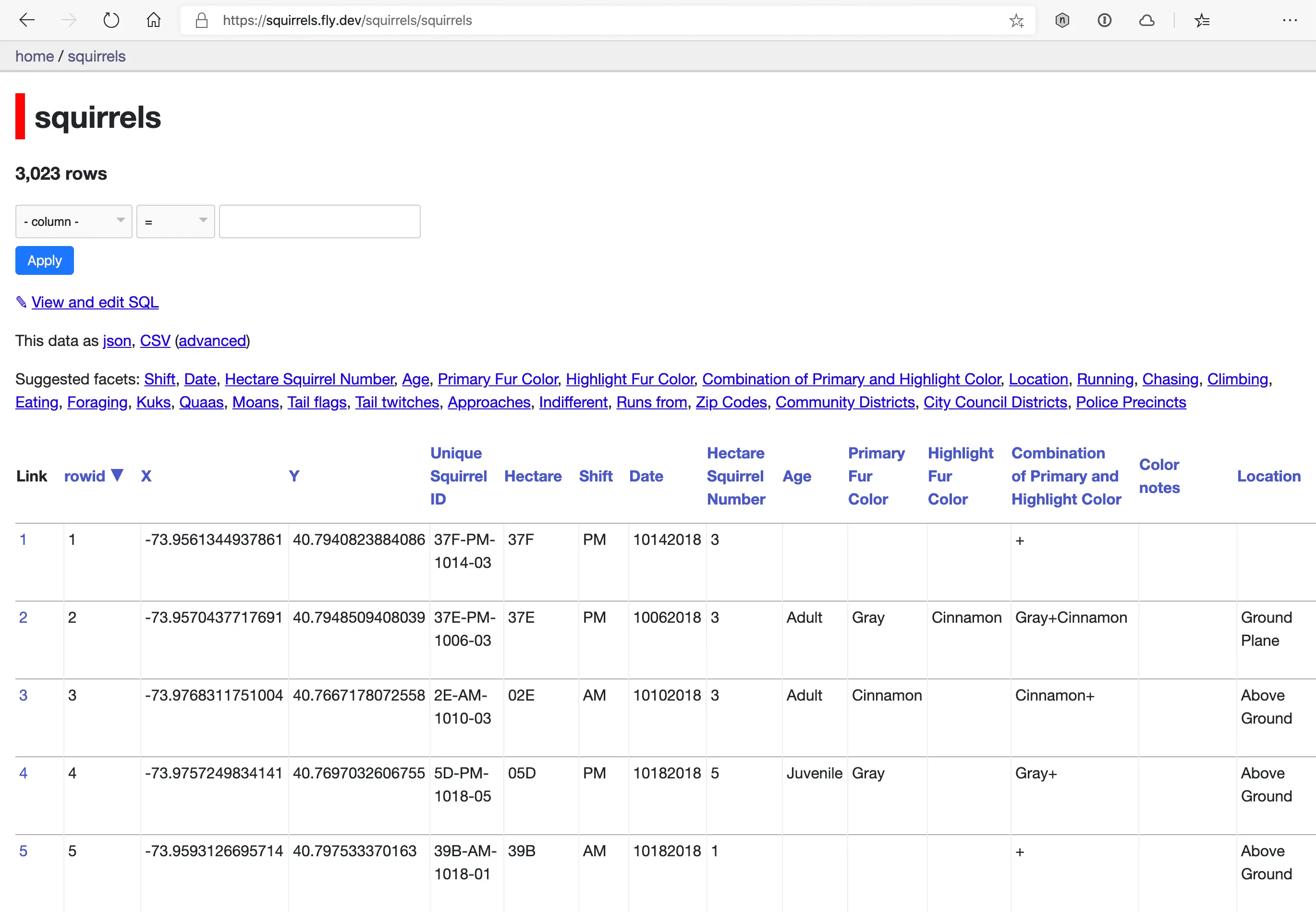Open the column filter dropdown
Image resolution: width=1316 pixels, height=912 pixels.
(x=73, y=222)
